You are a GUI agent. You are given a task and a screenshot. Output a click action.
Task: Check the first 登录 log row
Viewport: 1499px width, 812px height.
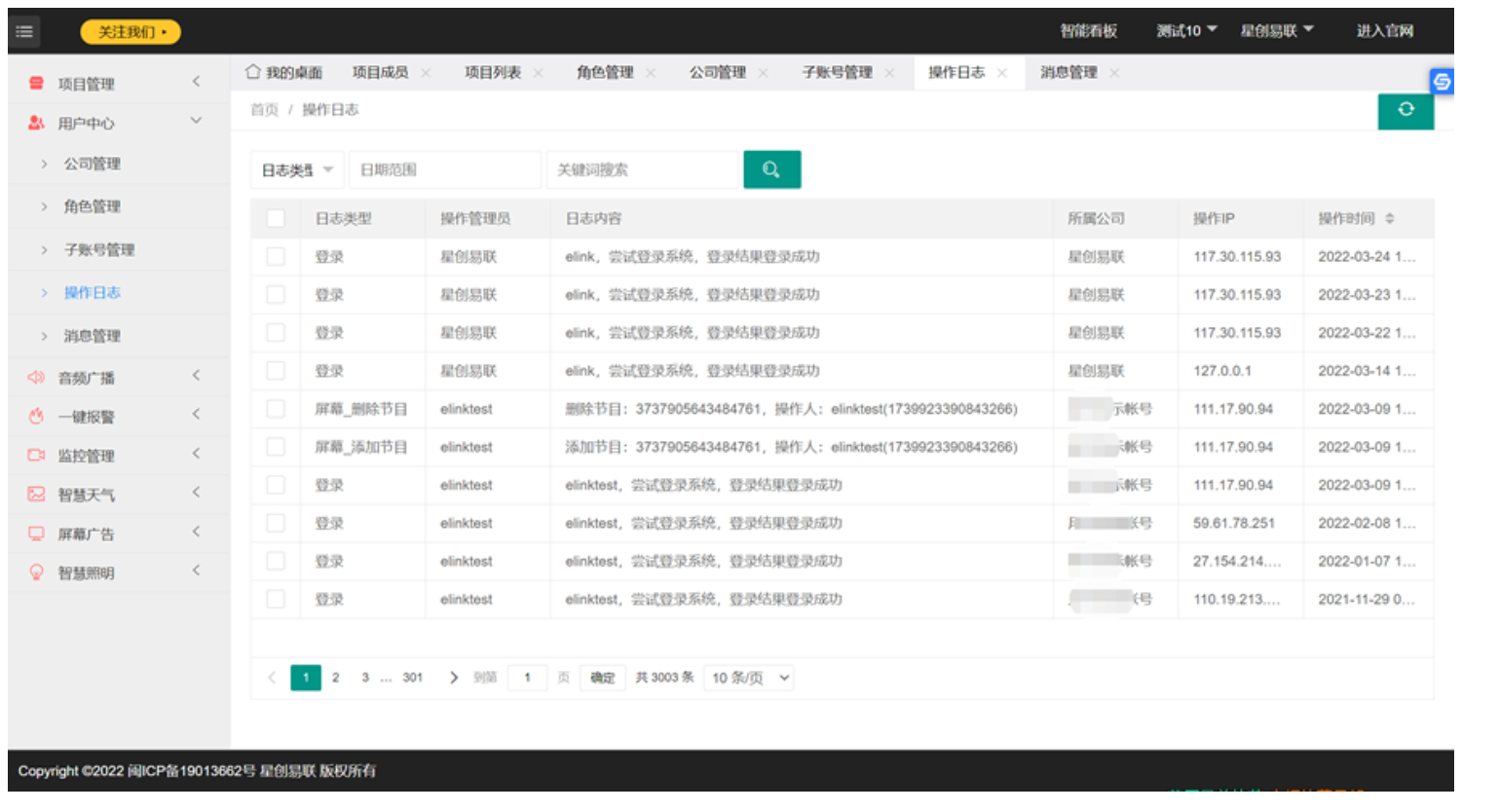coord(276,256)
